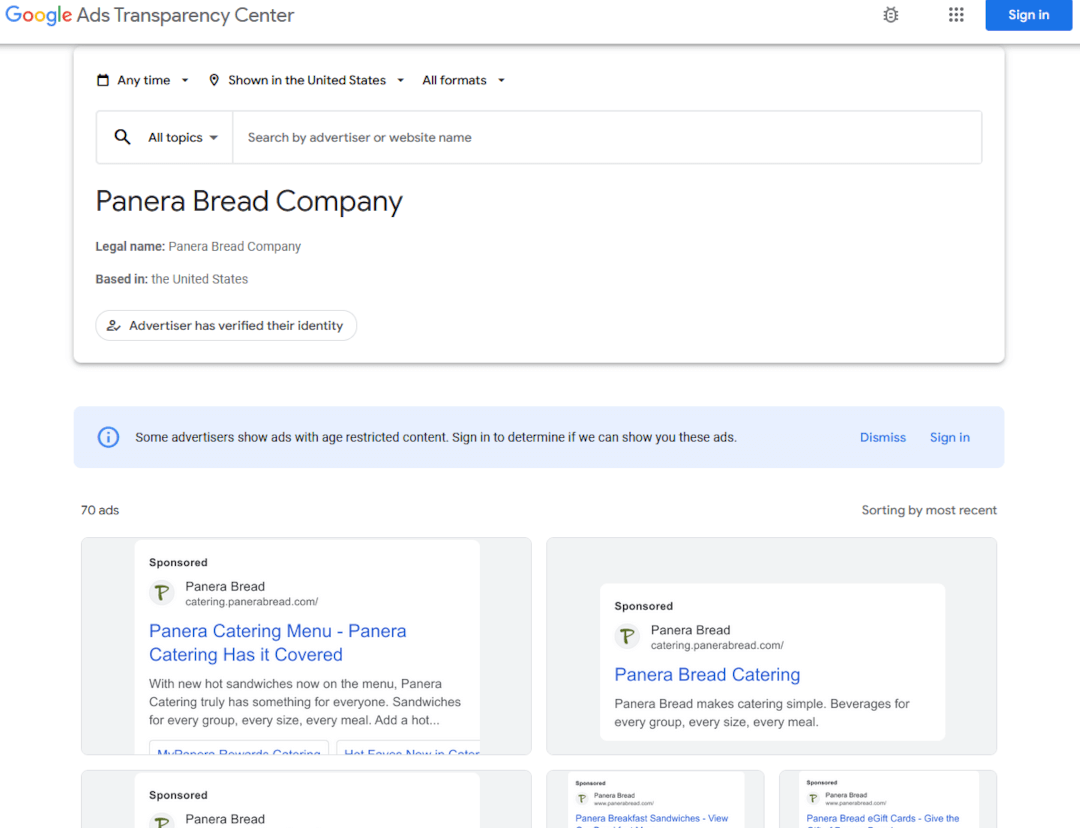The width and height of the screenshot is (1080, 828).
Task: Dismiss the age restricted content banner
Action: point(882,437)
